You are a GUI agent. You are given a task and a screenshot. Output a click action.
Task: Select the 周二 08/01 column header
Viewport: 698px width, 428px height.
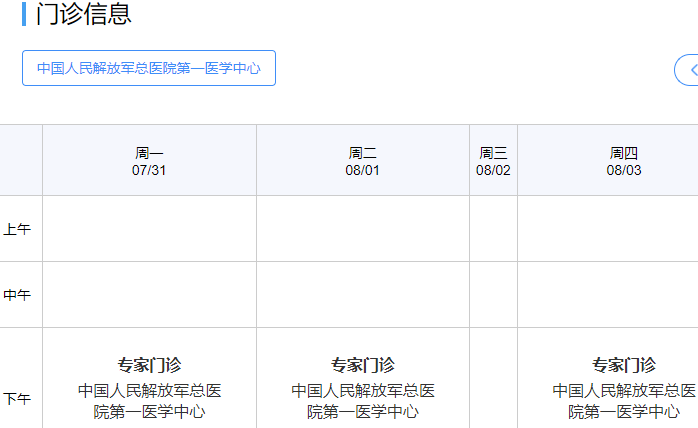point(363,161)
